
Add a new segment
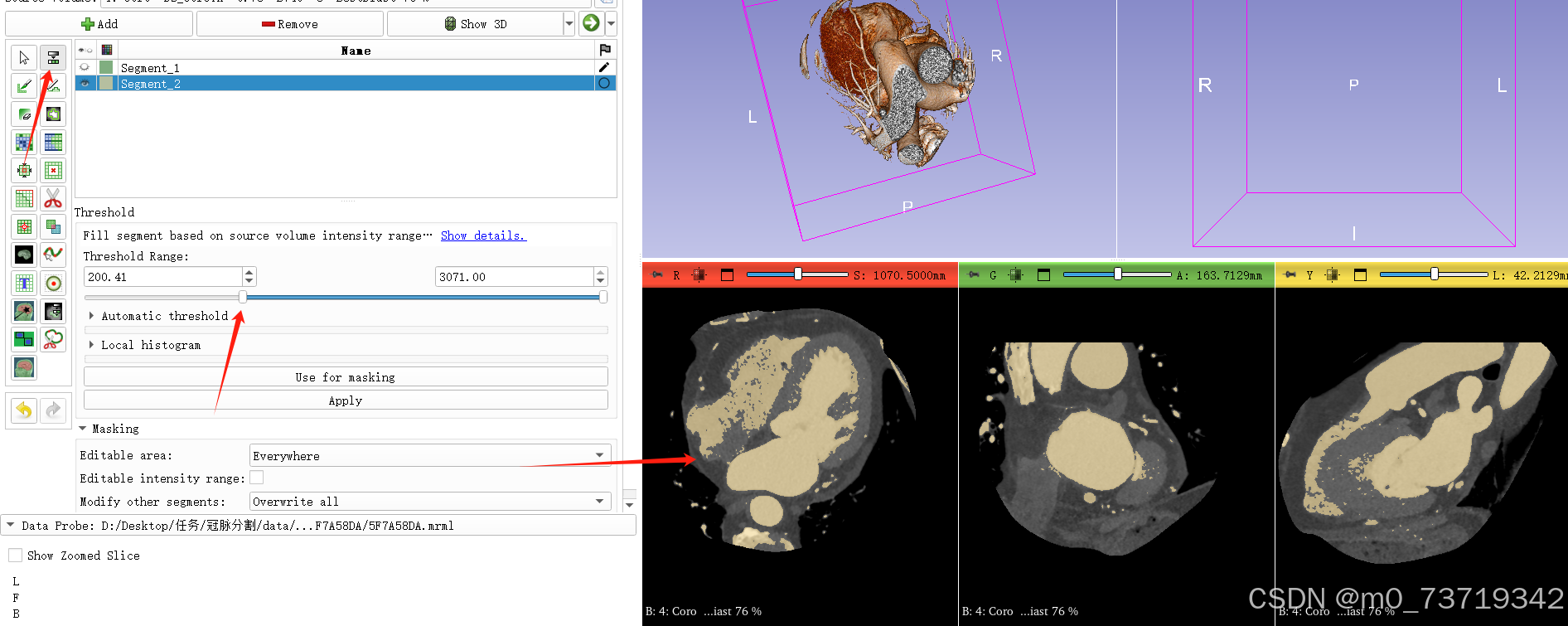99,23
